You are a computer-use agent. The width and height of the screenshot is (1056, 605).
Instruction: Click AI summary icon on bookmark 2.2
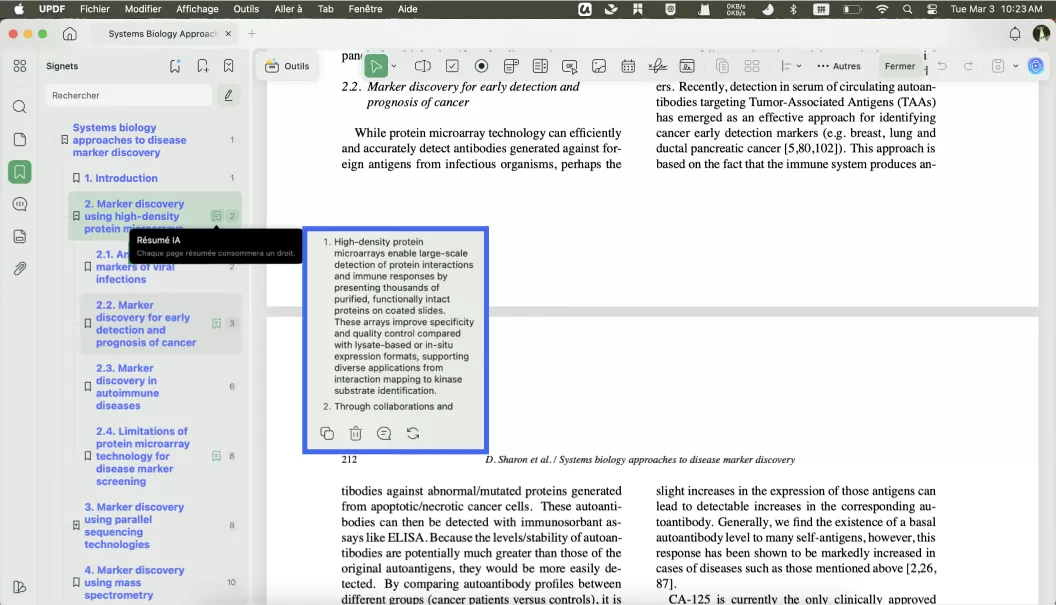click(x=216, y=323)
